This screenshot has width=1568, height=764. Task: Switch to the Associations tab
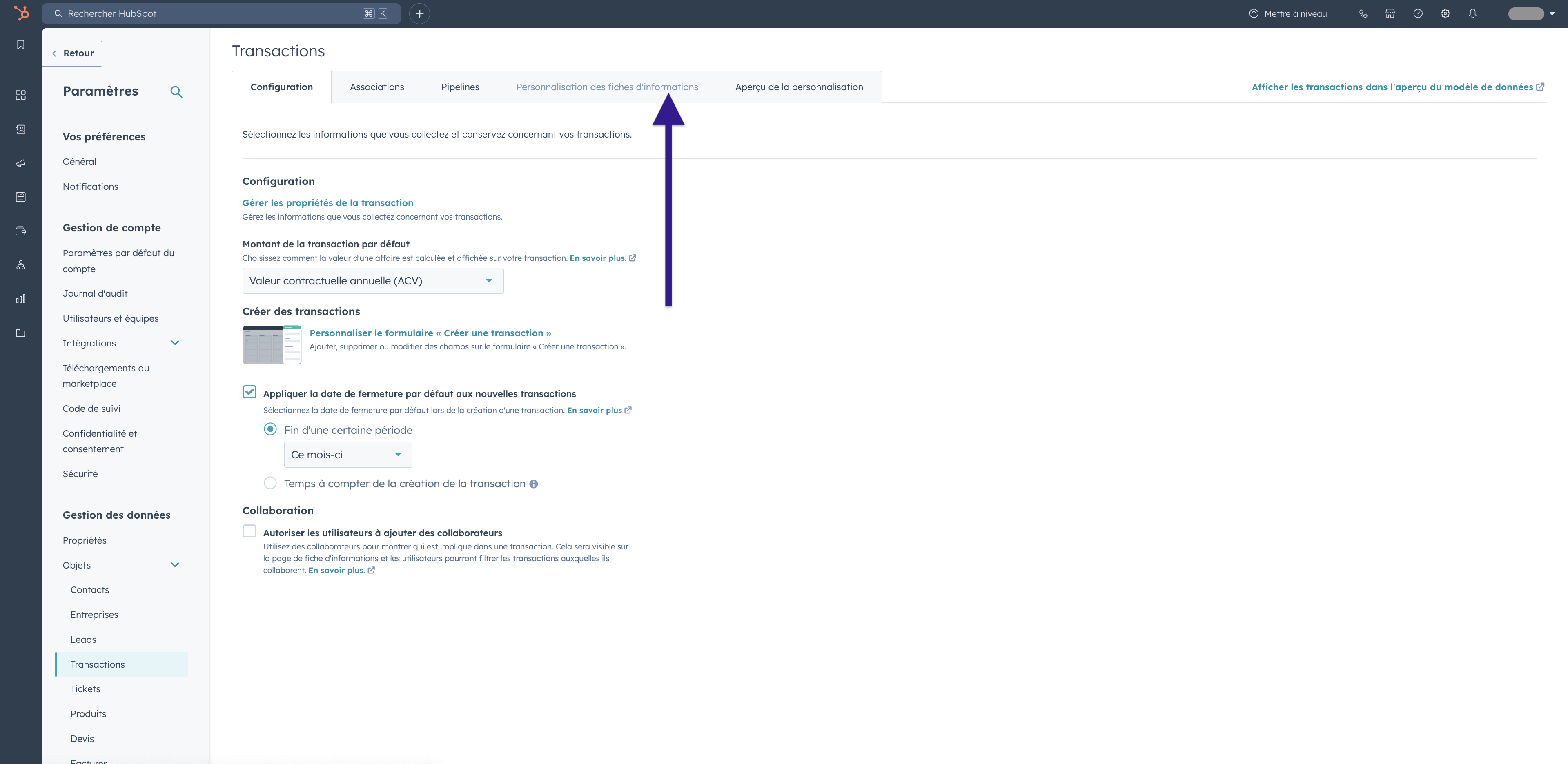coord(377,87)
